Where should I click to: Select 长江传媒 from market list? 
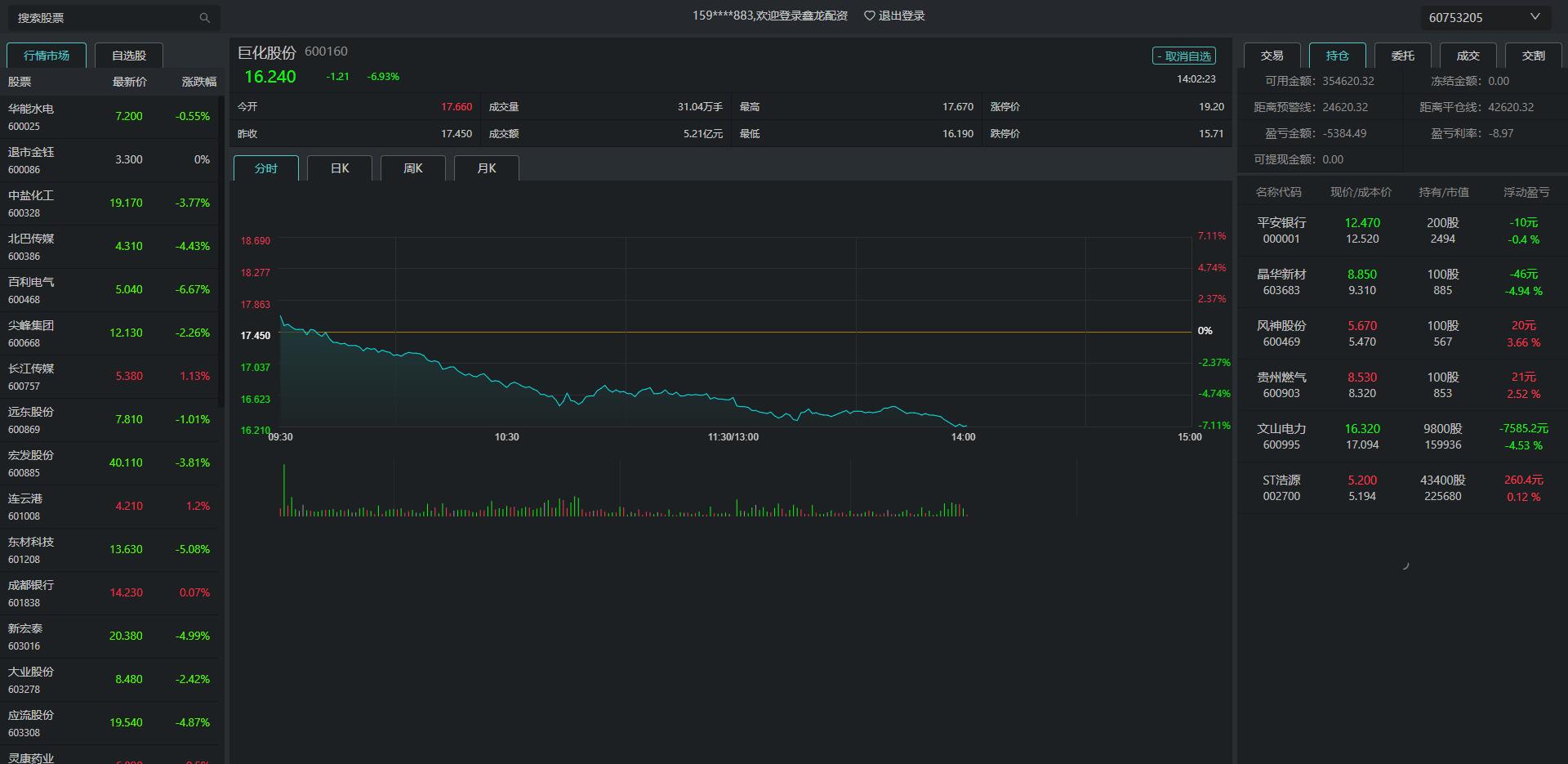coord(110,377)
